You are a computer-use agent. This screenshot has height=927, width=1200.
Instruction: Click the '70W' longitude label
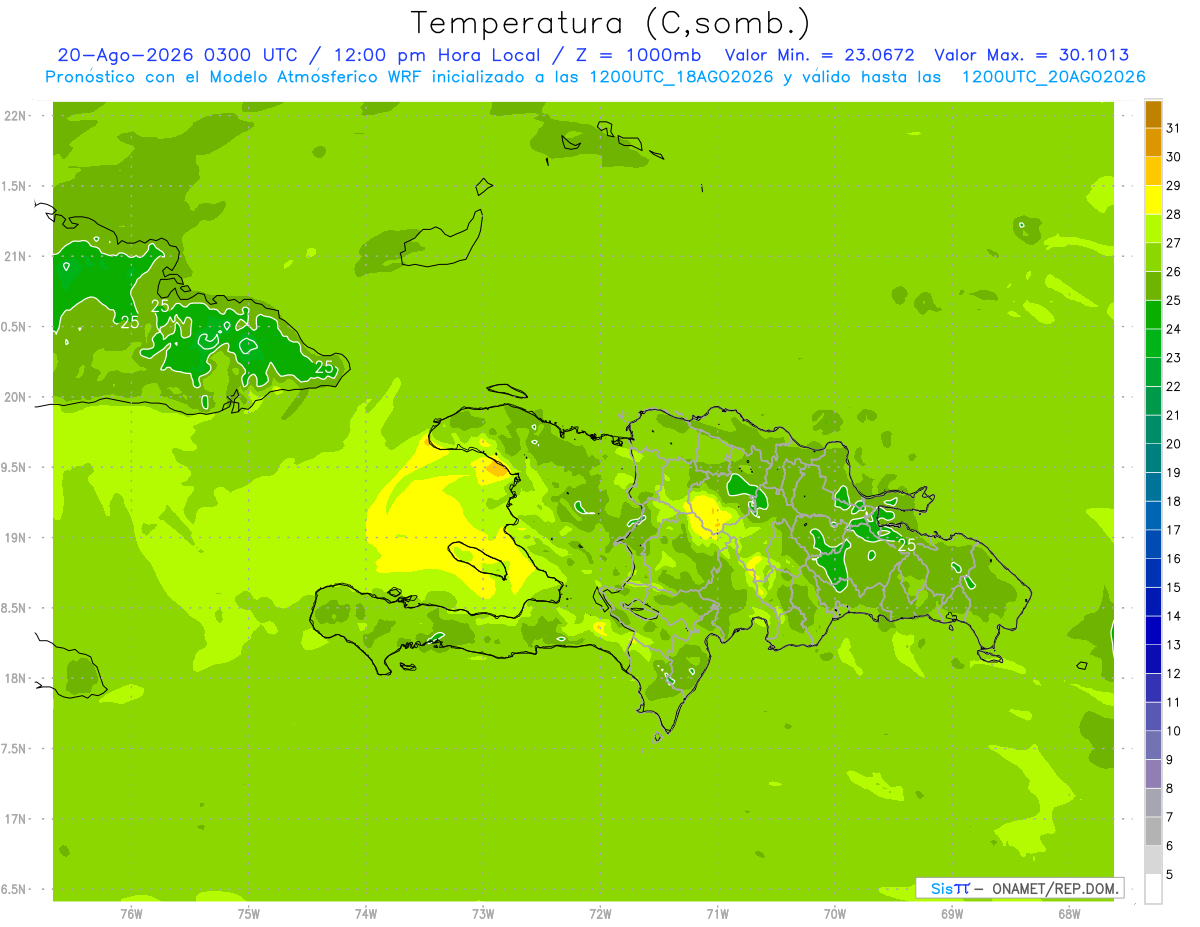point(835,913)
